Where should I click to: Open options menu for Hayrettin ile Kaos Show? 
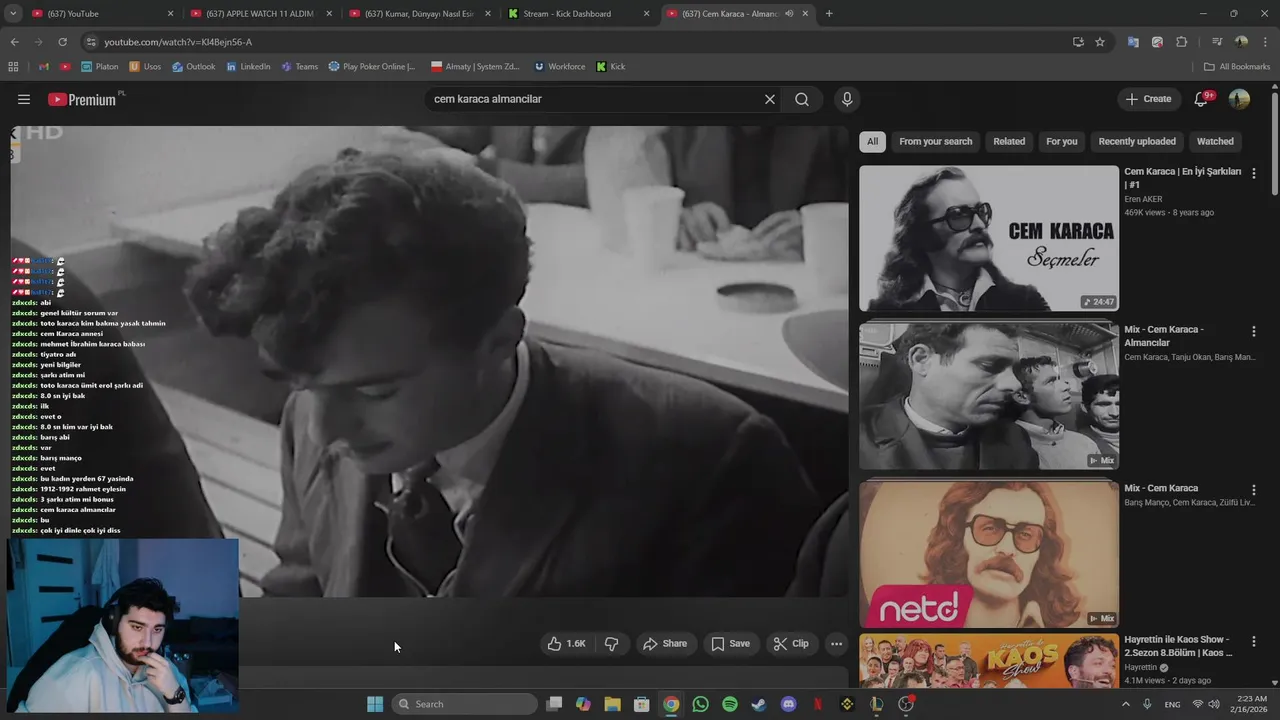click(x=1253, y=641)
